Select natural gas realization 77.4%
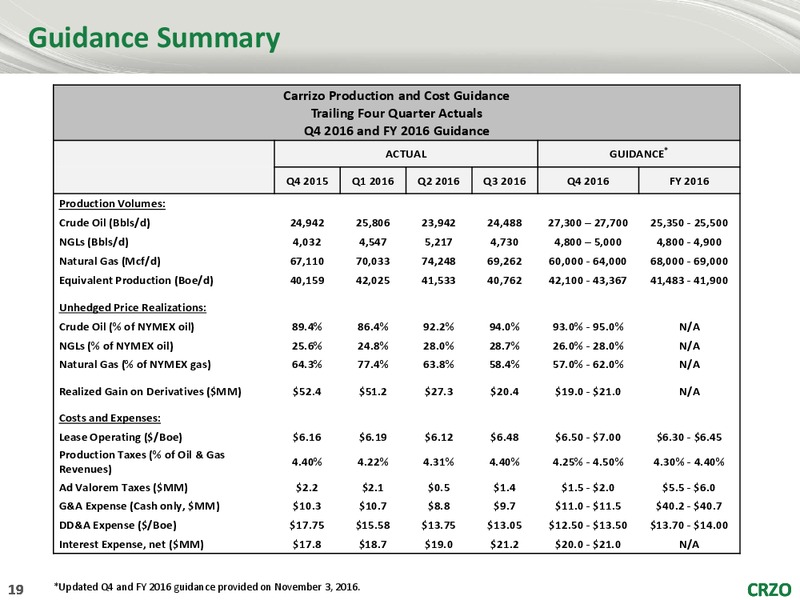 (x=373, y=364)
